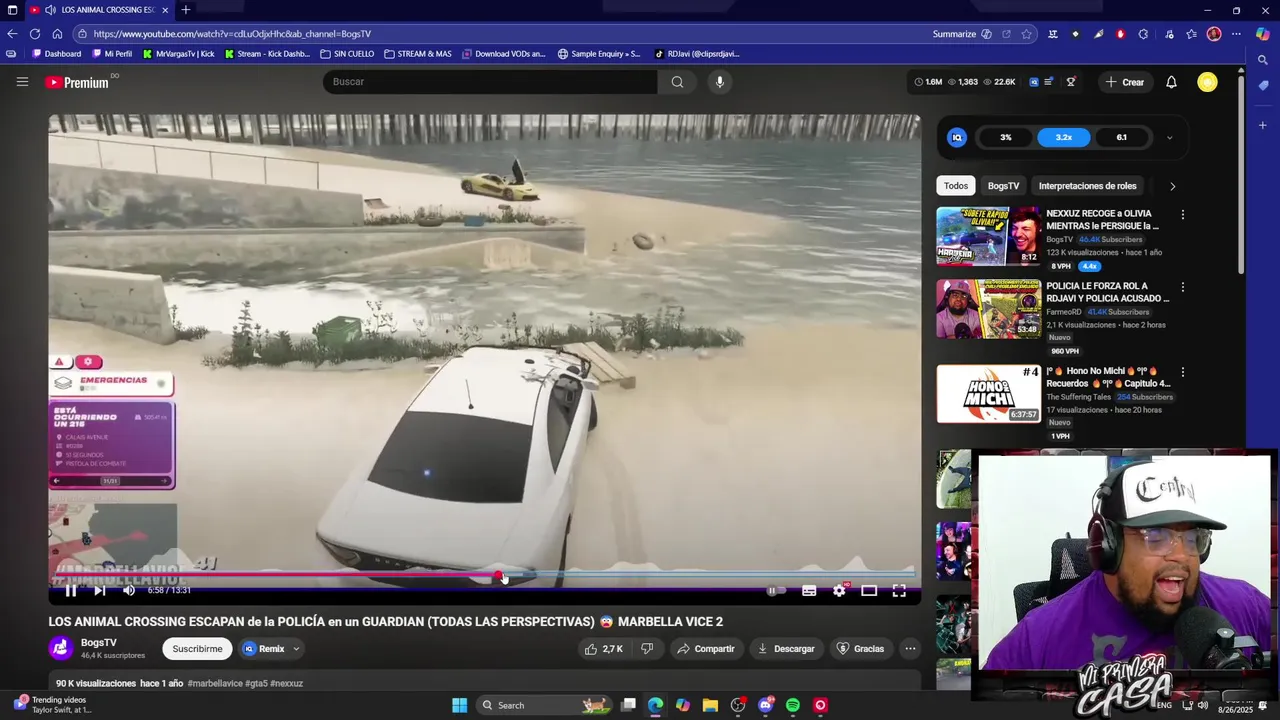Switch to theater mode

[x=869, y=591]
